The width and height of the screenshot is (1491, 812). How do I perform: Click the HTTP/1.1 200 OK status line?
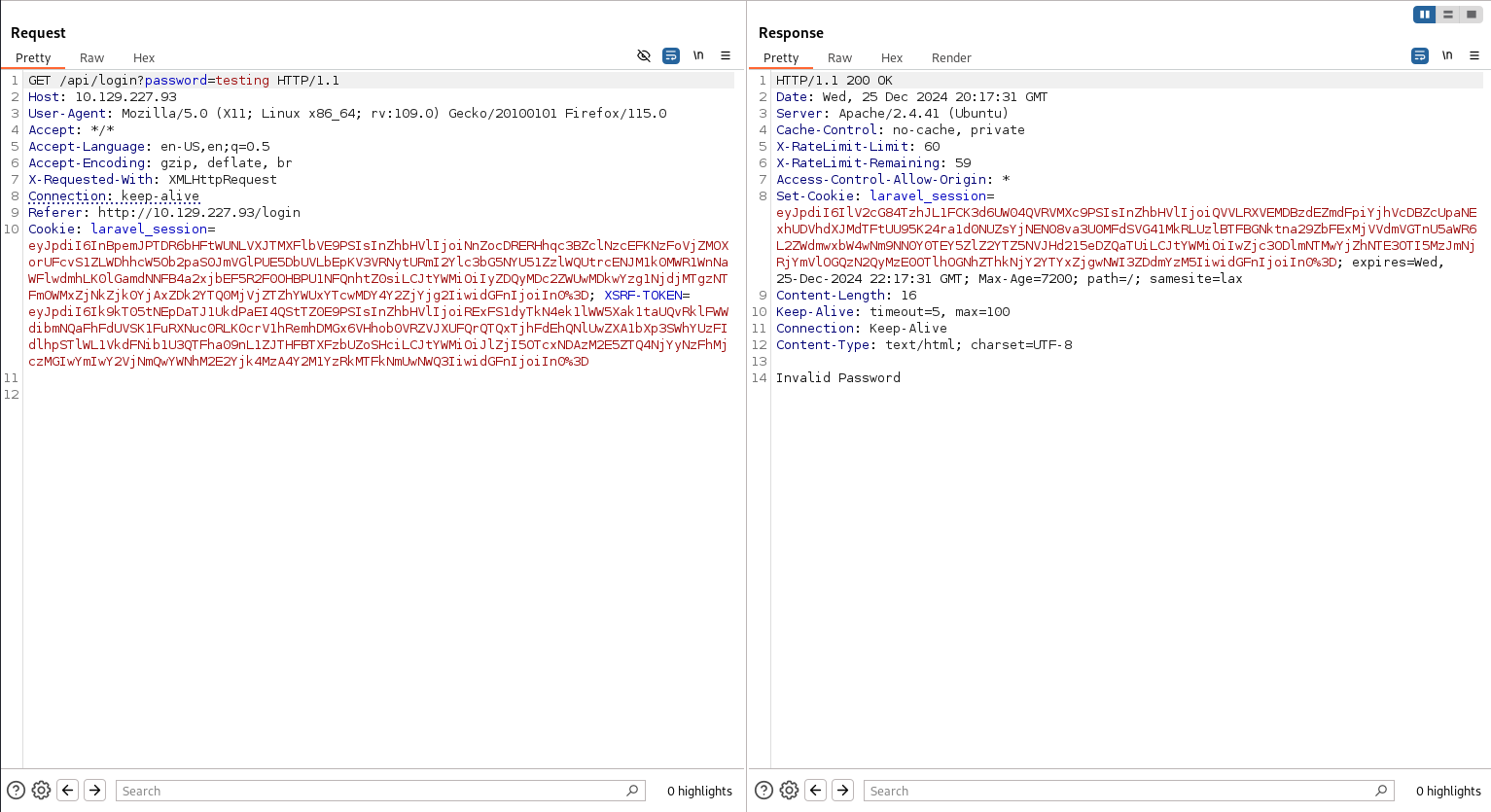834,81
